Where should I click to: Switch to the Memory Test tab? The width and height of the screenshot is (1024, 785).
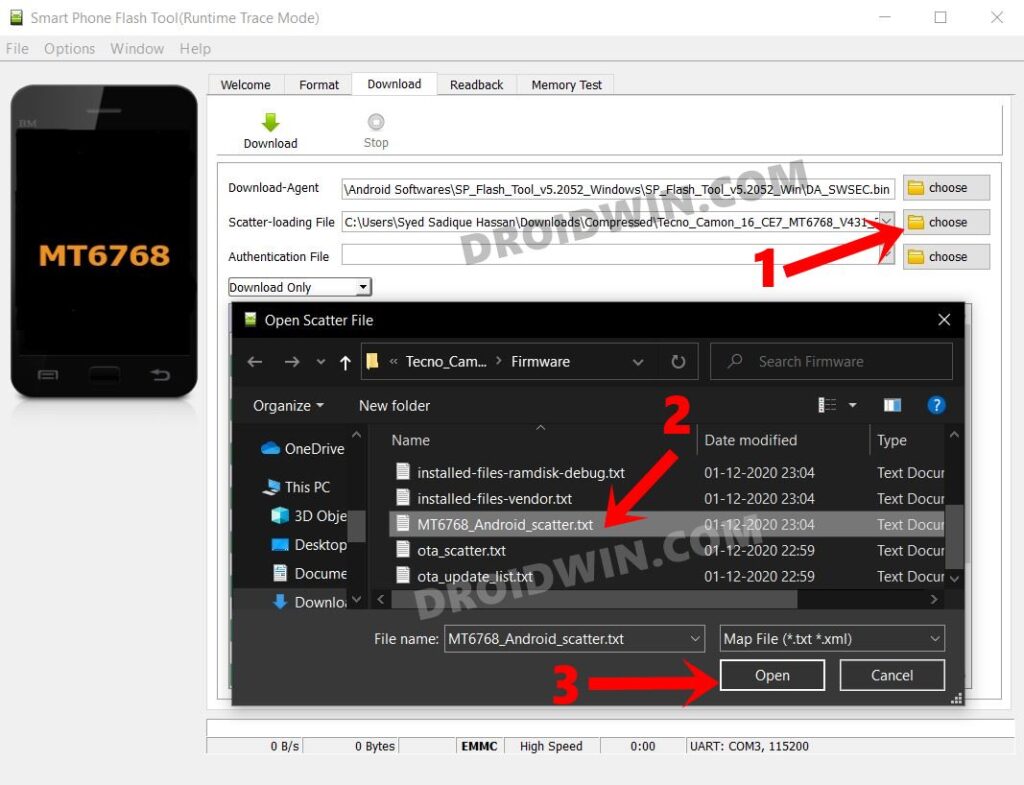pos(565,85)
